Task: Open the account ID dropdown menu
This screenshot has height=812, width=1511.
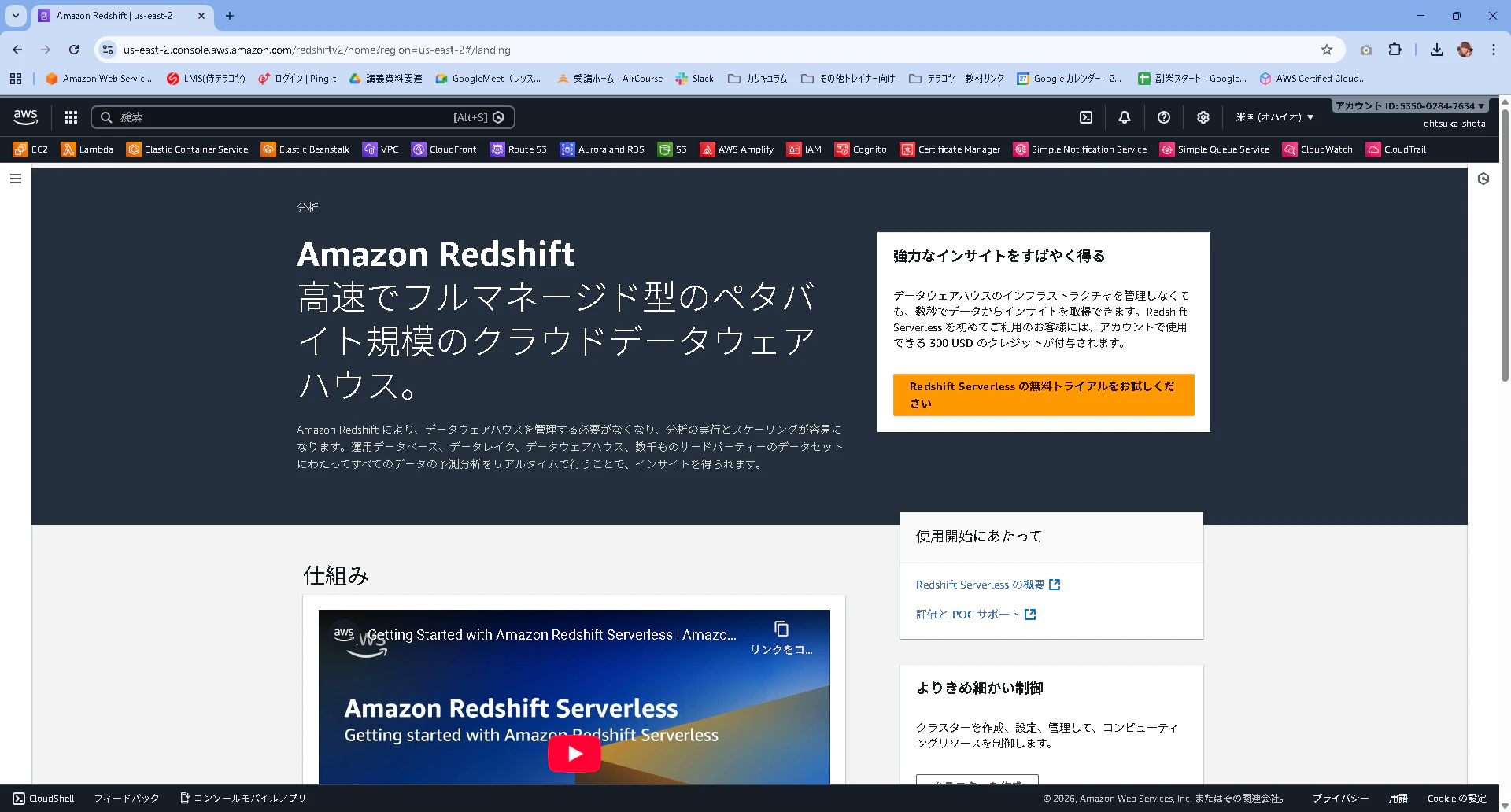Action: 1410,105
